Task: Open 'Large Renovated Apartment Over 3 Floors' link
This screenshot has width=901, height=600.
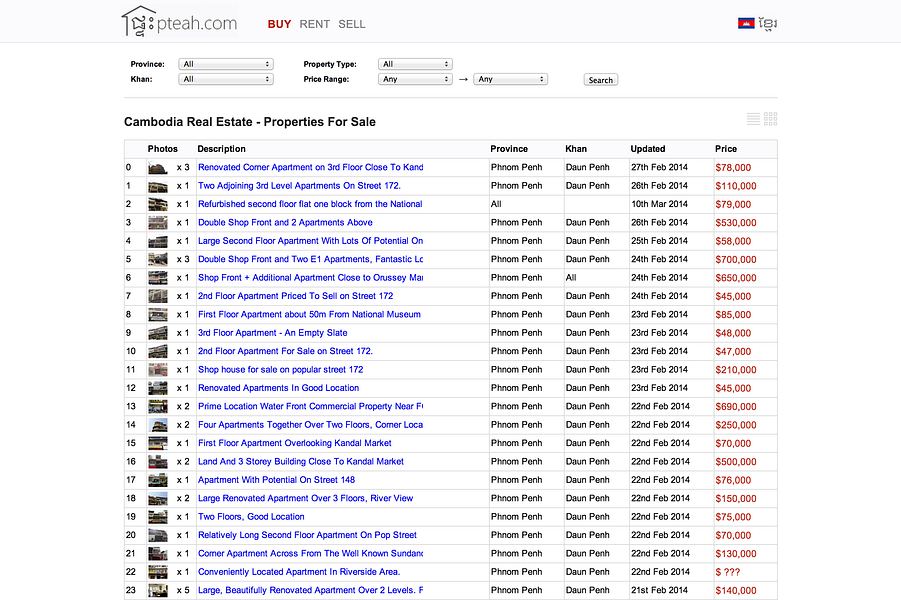Action: click(305, 498)
